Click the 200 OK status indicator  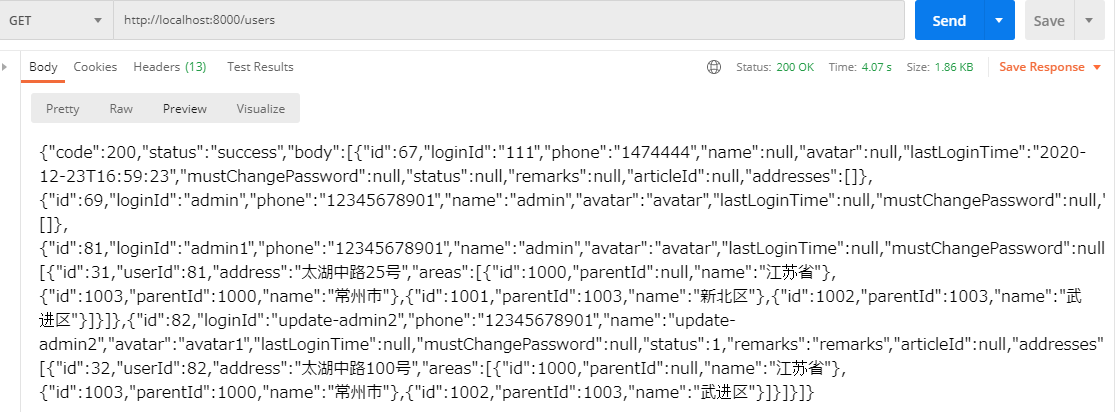tap(794, 67)
